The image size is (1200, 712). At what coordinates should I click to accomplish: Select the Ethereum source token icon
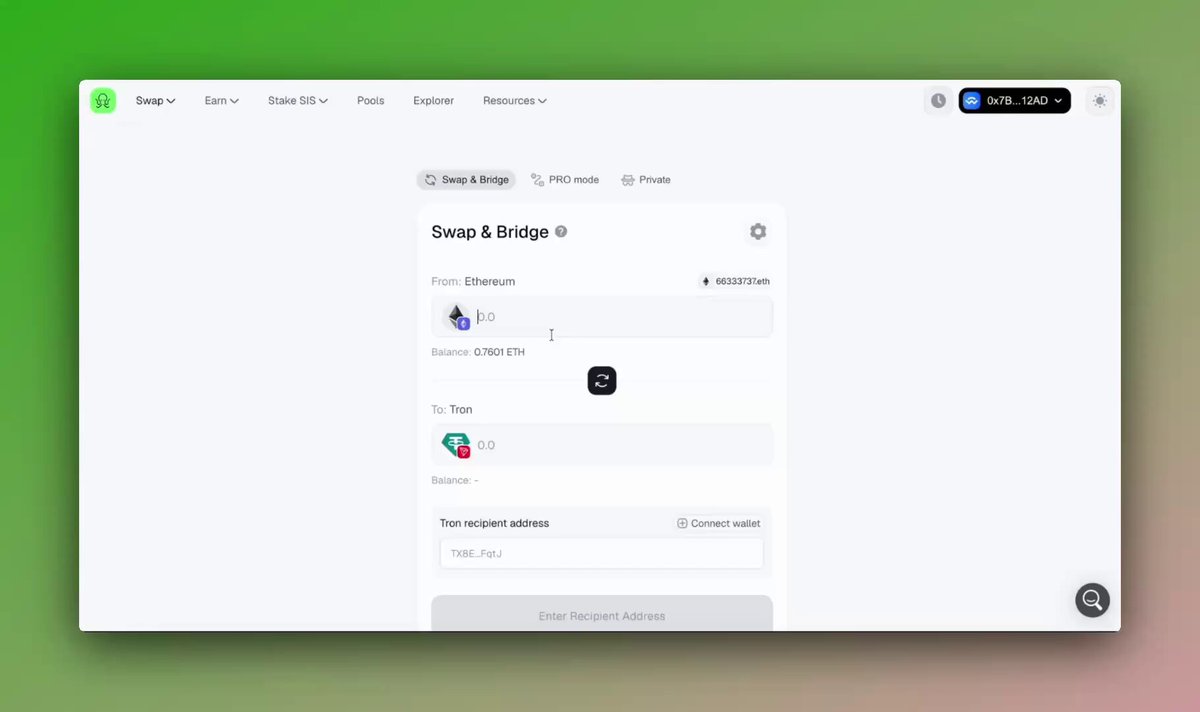(457, 317)
